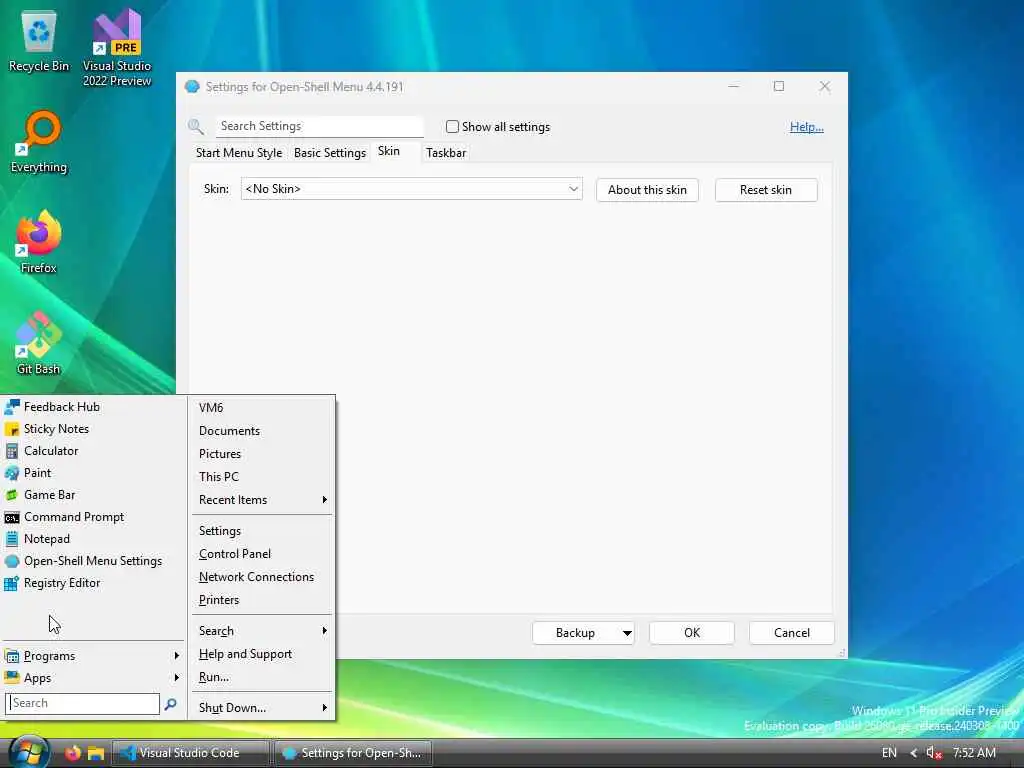Viewport: 1024px width, 768px height.
Task: Click the 7:52 AM taskbar clock
Action: pyautogui.click(x=974, y=753)
